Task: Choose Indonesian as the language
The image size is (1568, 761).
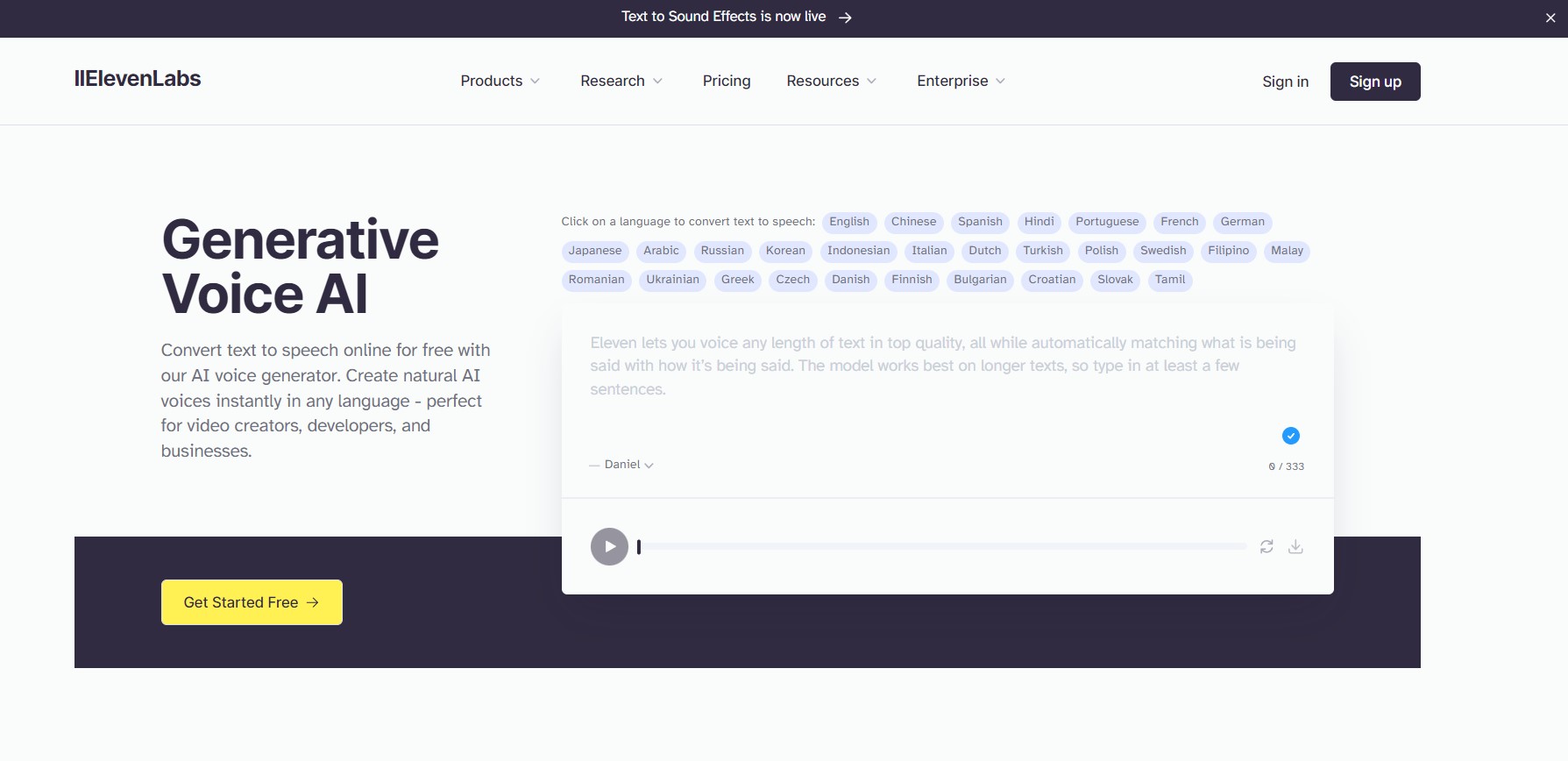Action: pyautogui.click(x=859, y=251)
